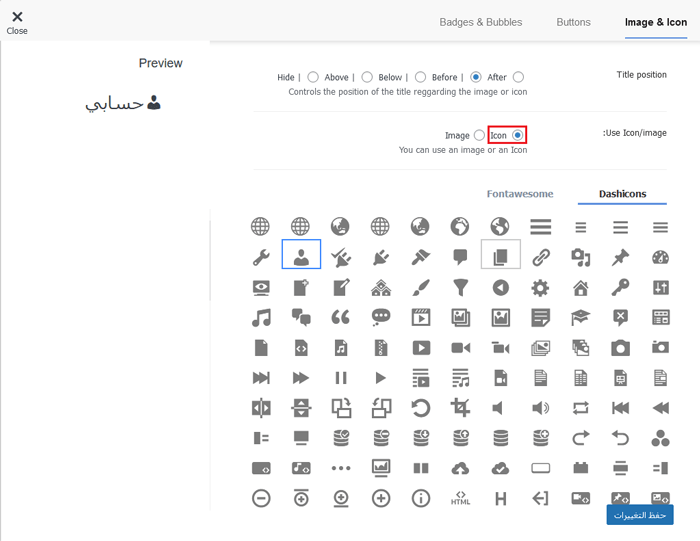The height and width of the screenshot is (541, 700).
Task: Select the info circle icon
Action: [x=421, y=498]
